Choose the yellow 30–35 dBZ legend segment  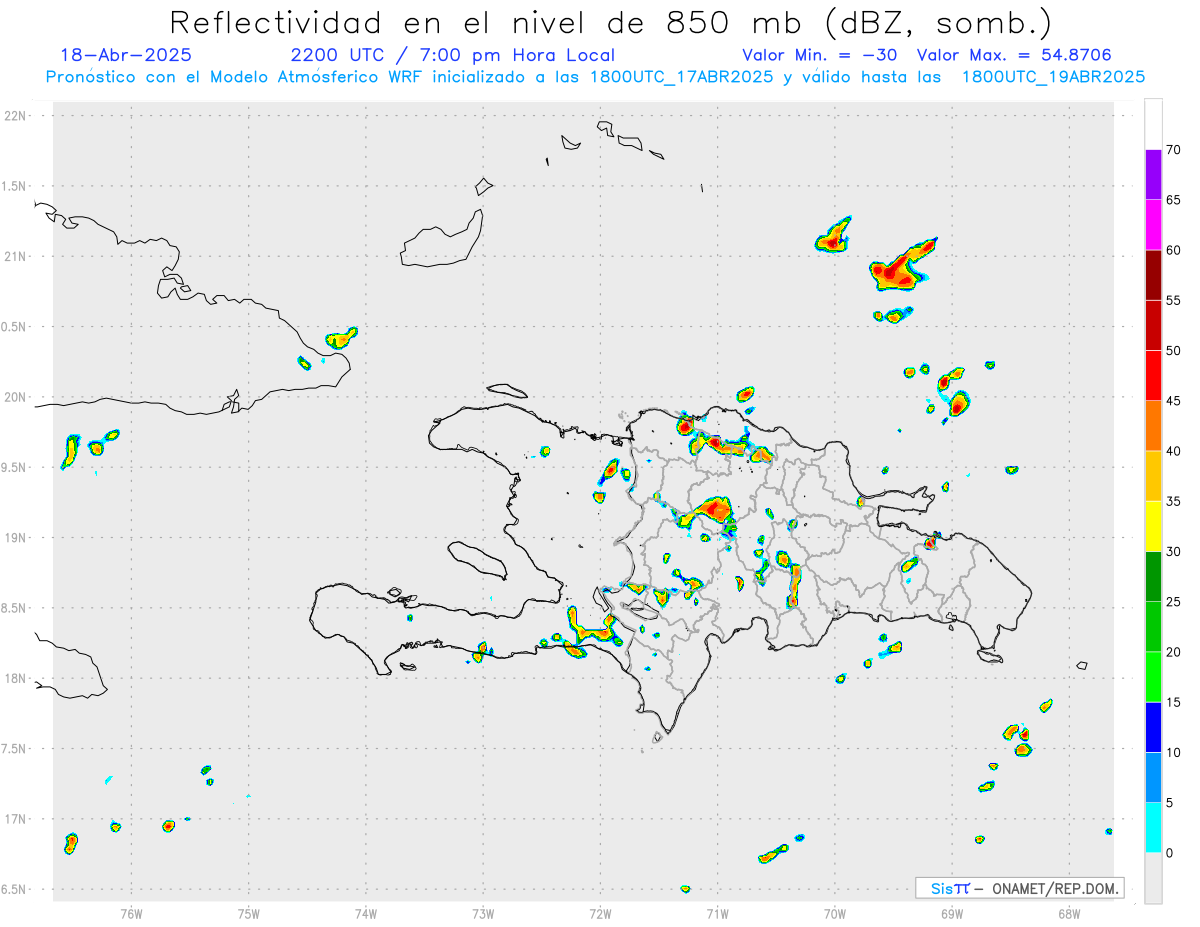(x=1153, y=527)
